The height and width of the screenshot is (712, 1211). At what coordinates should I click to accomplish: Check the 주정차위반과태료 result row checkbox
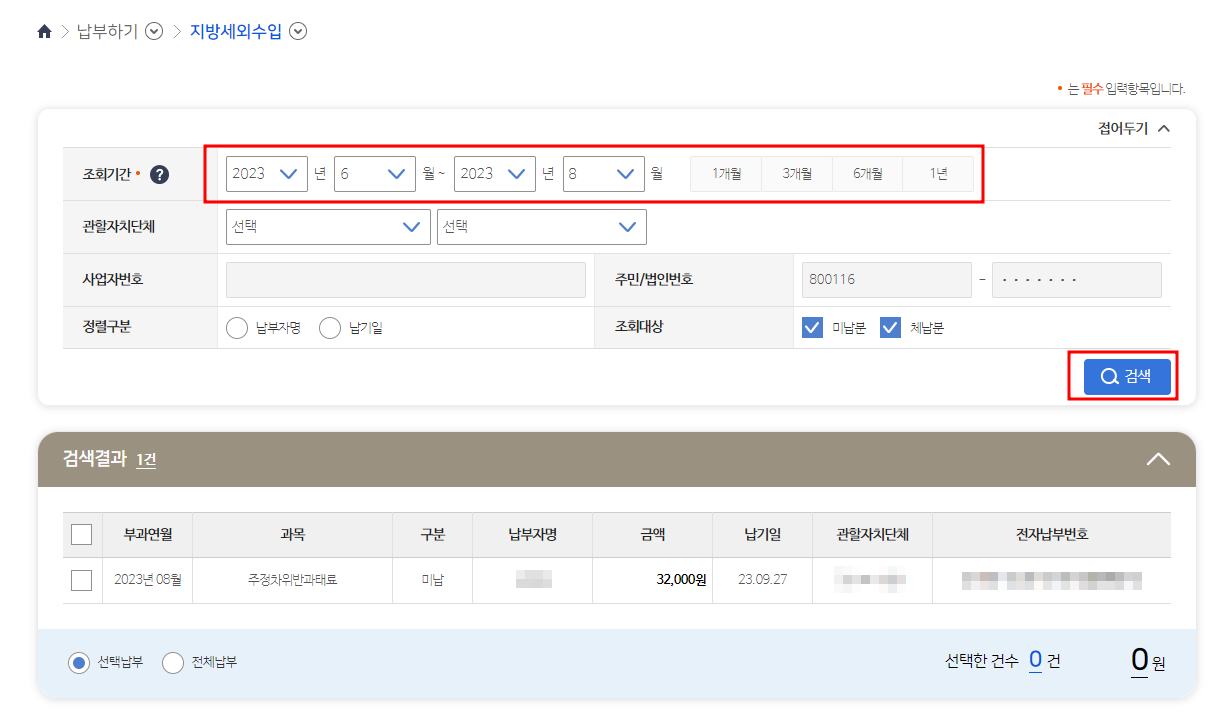82,580
